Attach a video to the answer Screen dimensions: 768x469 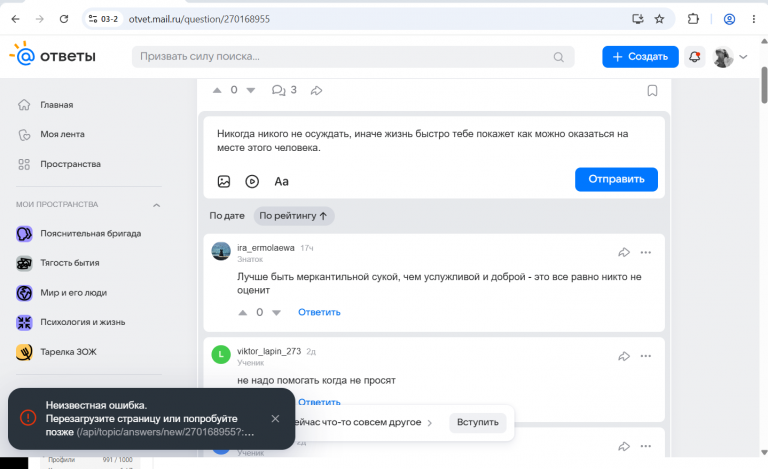pyautogui.click(x=252, y=182)
